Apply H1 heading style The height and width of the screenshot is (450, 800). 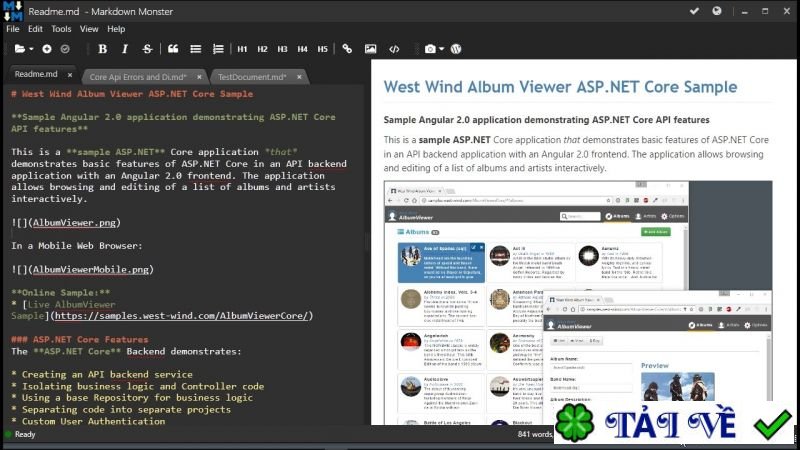pos(242,49)
